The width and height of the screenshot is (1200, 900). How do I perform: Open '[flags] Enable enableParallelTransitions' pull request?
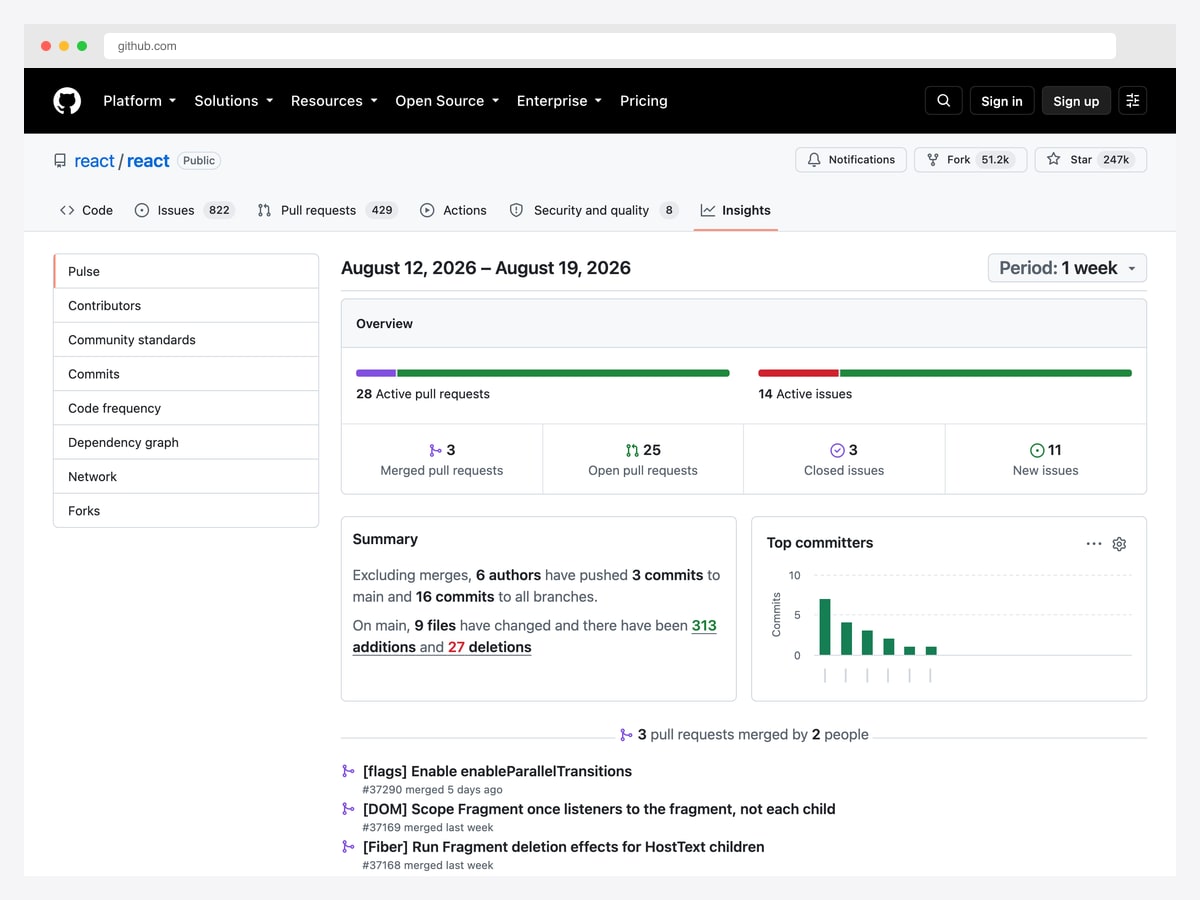point(497,771)
